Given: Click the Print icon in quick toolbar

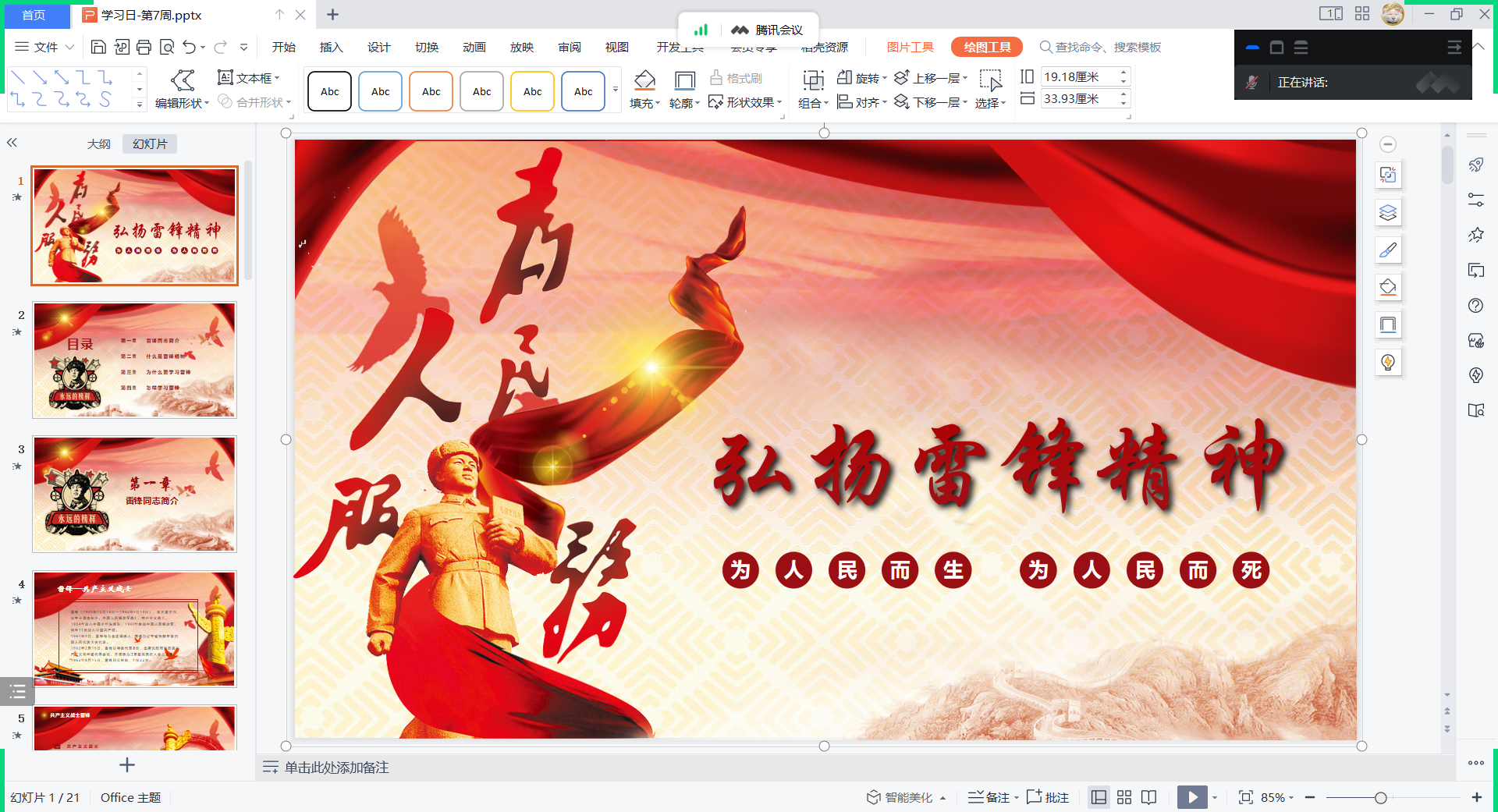Looking at the screenshot, I should coord(144,48).
